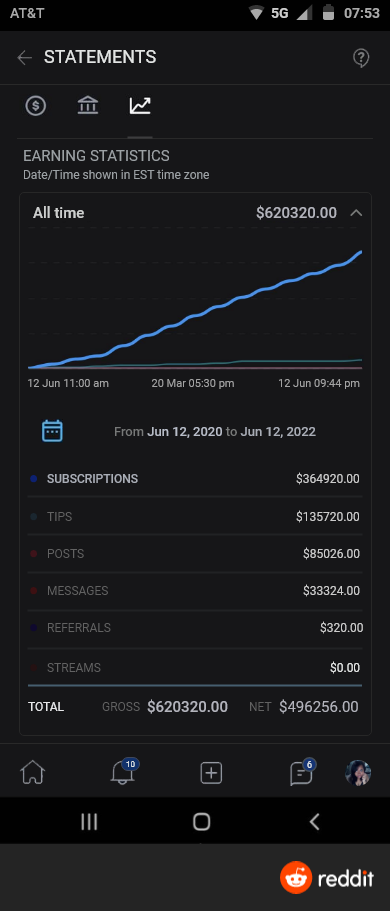Toggle the Streams series row
Viewport: 390px width, 911px height.
point(195,667)
